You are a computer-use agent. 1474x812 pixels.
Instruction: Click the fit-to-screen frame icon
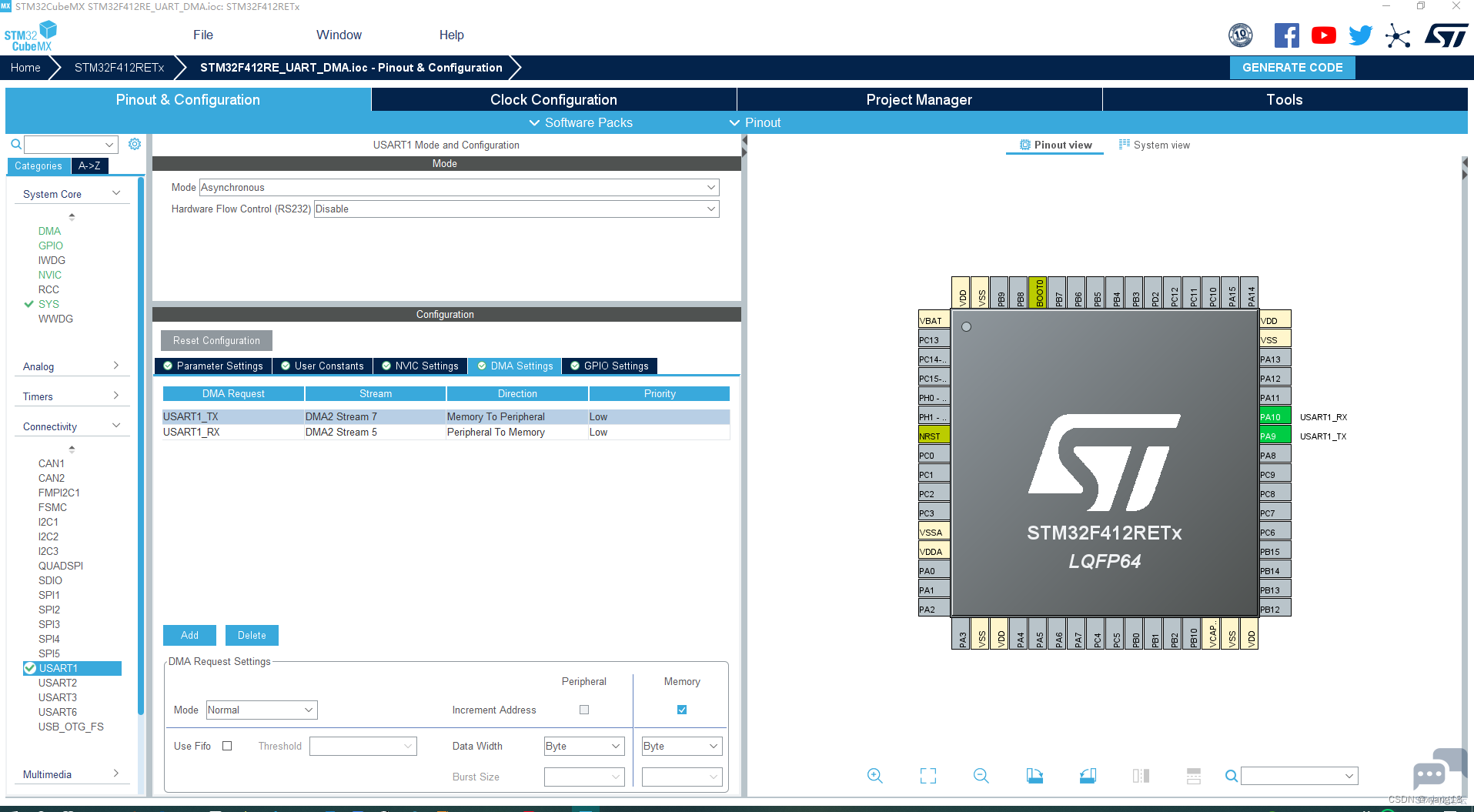click(928, 776)
